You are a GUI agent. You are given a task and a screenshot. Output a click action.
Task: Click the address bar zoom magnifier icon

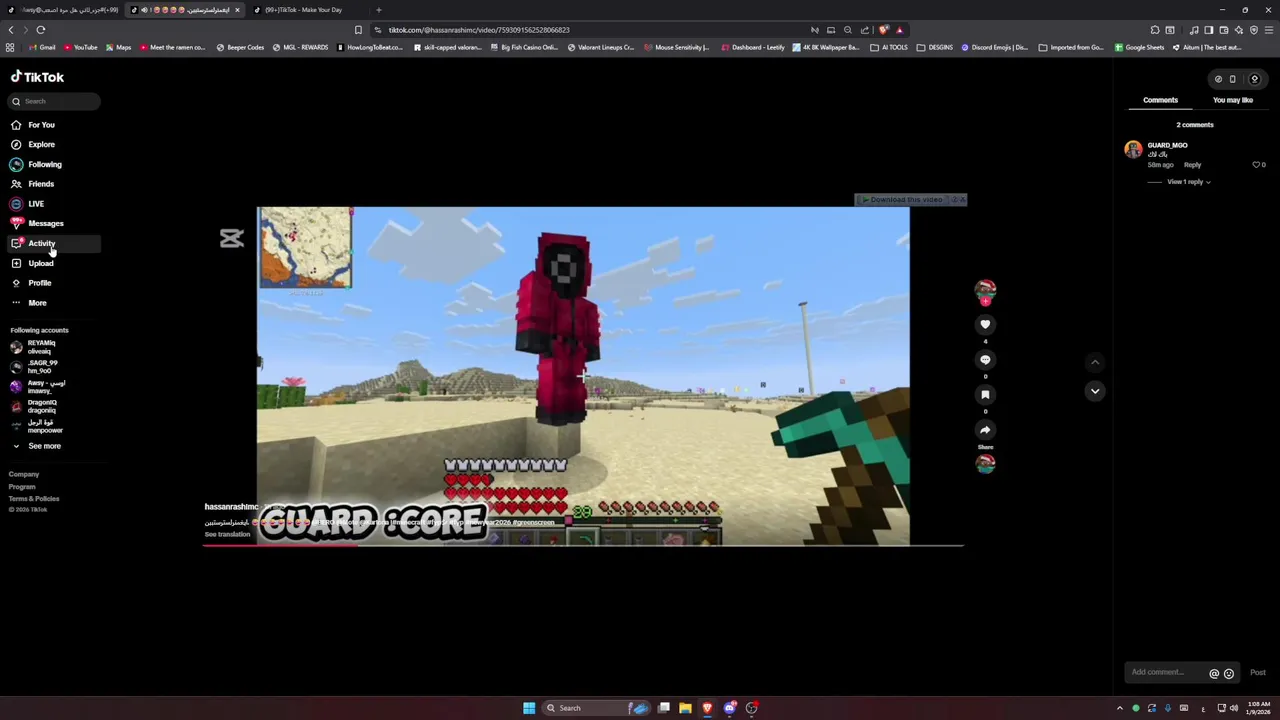click(x=848, y=30)
